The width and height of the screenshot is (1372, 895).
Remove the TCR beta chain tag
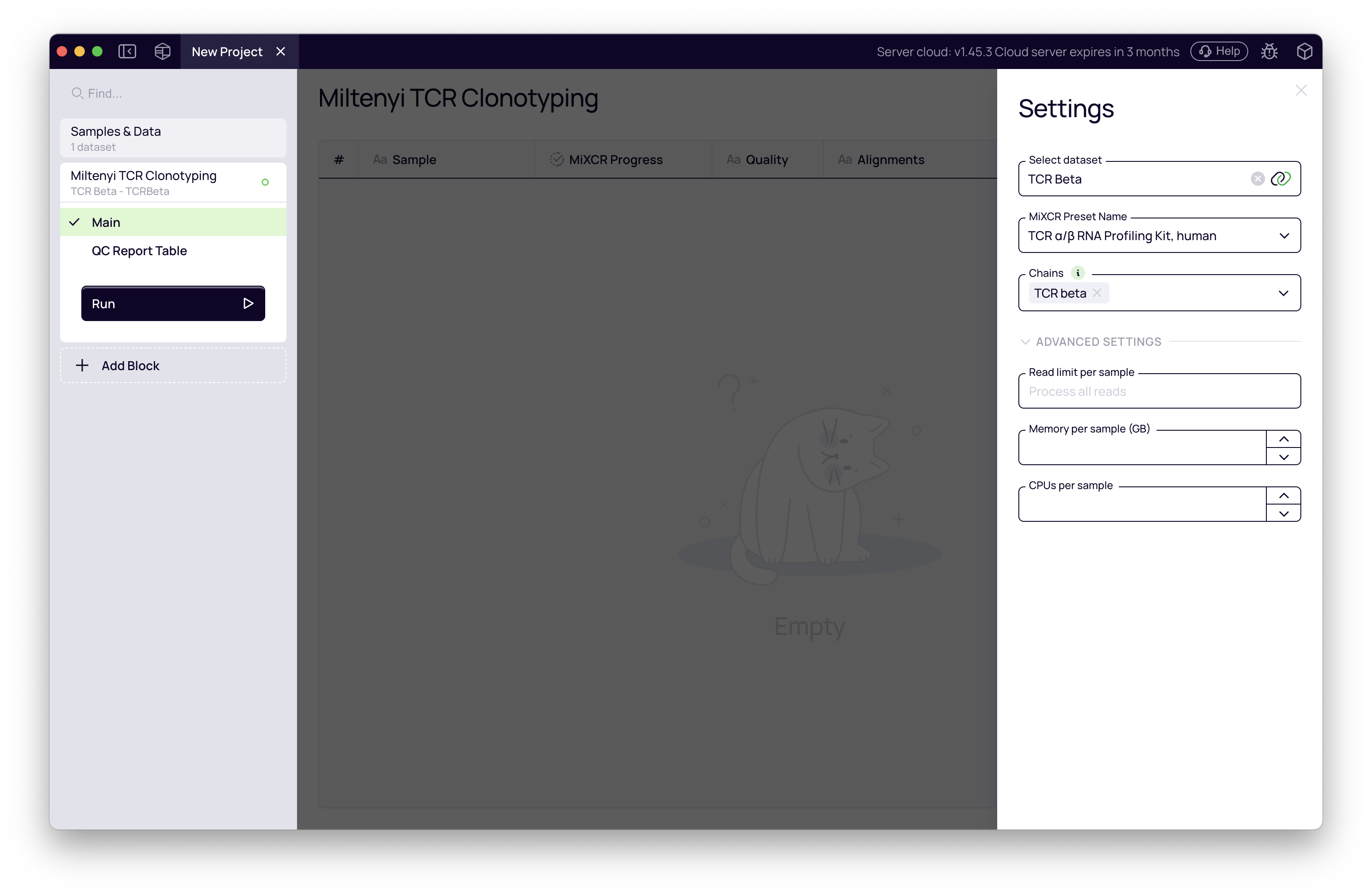(x=1097, y=293)
